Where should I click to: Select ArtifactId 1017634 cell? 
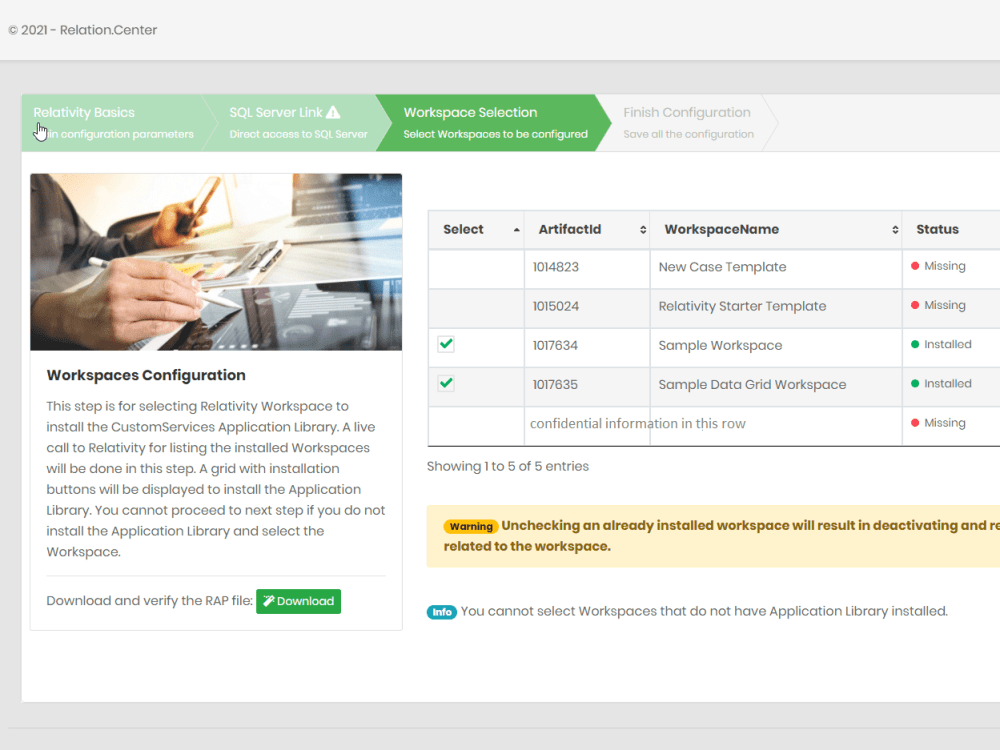[x=587, y=347]
